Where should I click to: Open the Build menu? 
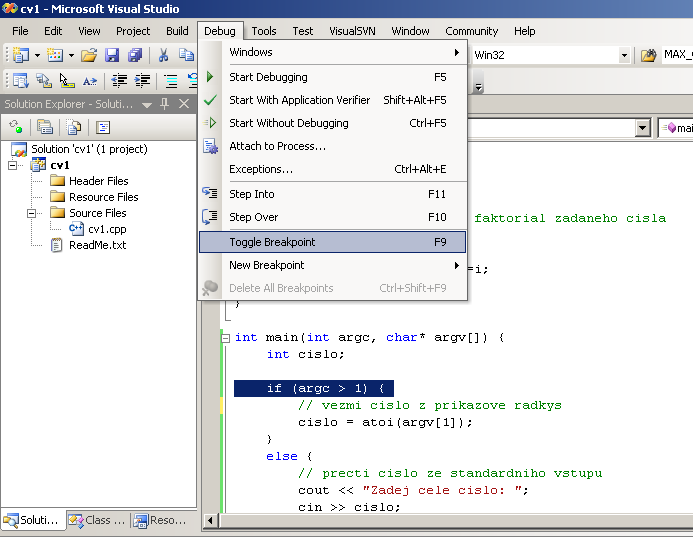[x=177, y=31]
